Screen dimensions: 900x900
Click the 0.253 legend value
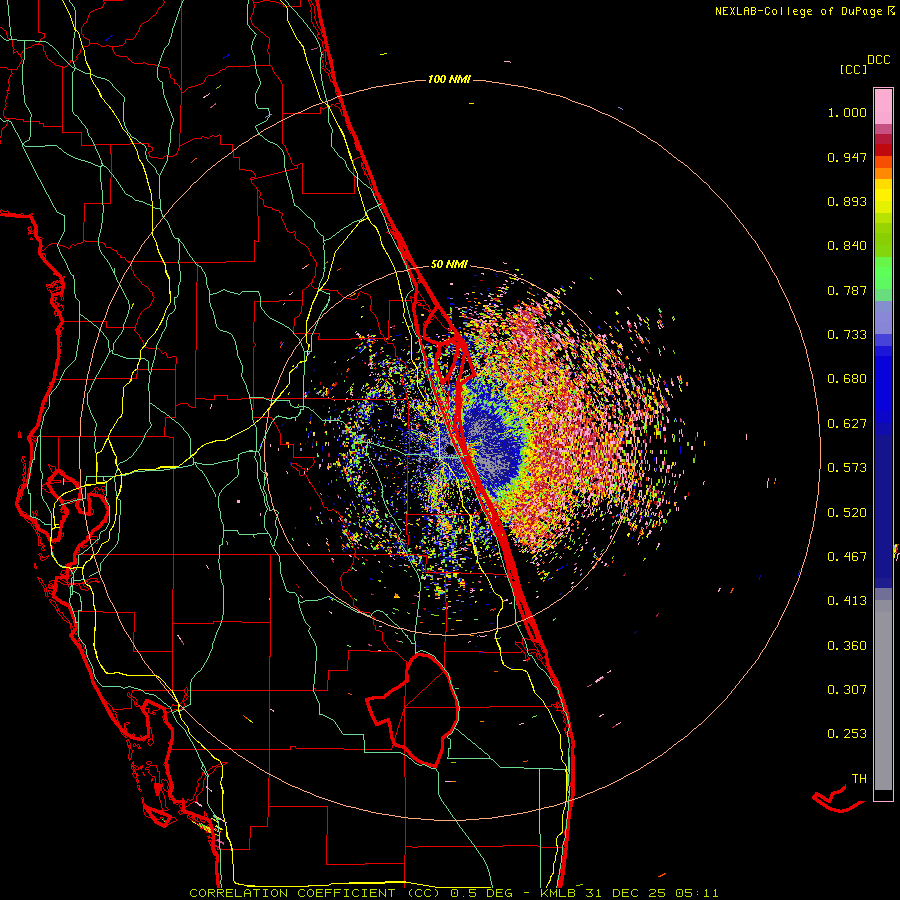847,734
